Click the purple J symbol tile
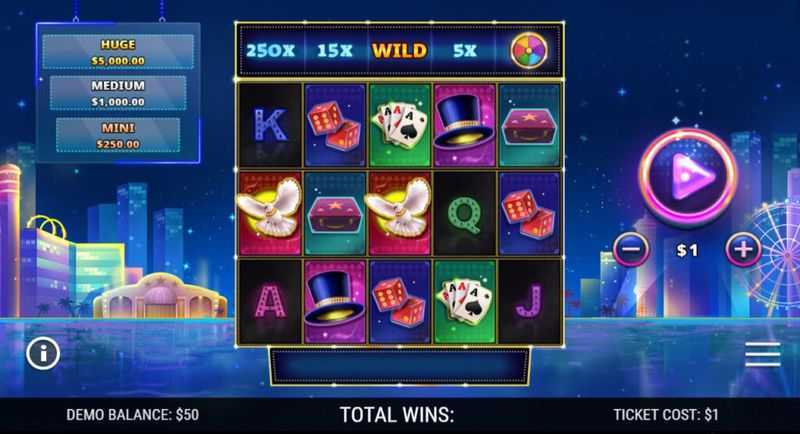This screenshot has width=800, height=434. click(529, 302)
